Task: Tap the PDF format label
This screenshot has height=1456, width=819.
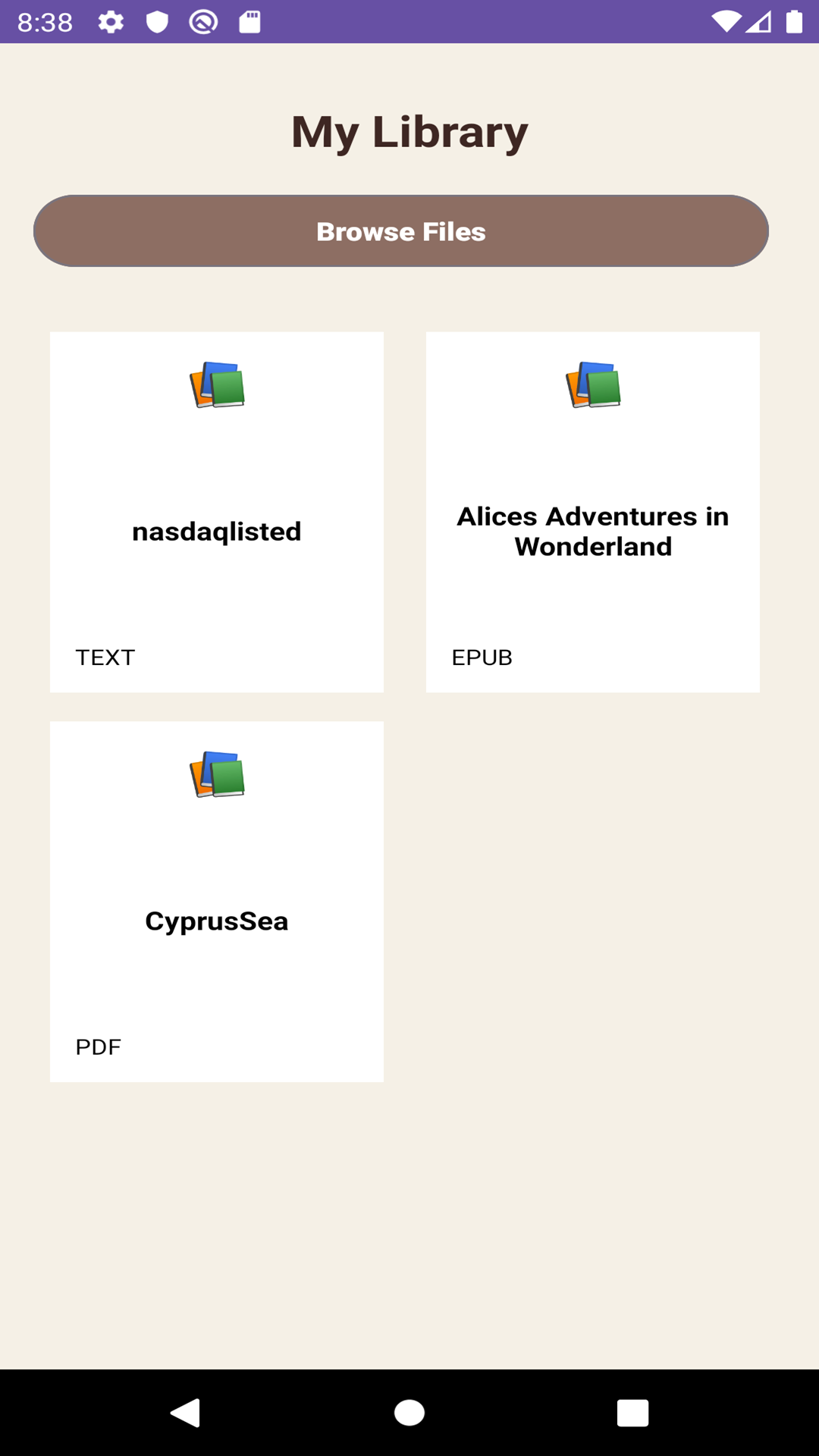Action: [99, 1047]
